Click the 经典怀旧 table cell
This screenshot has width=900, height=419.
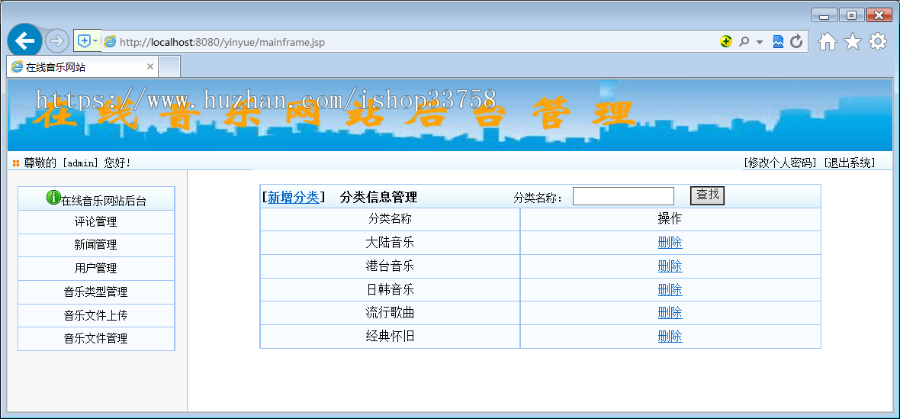pyautogui.click(x=390, y=336)
